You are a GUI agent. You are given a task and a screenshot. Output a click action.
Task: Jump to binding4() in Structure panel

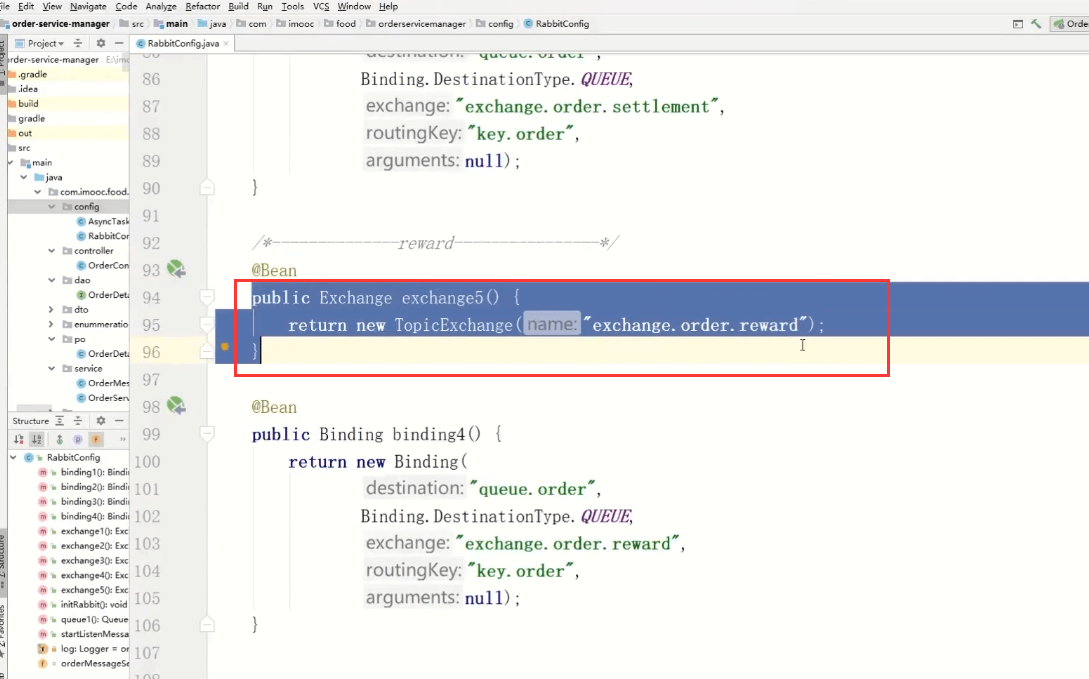tap(83, 517)
